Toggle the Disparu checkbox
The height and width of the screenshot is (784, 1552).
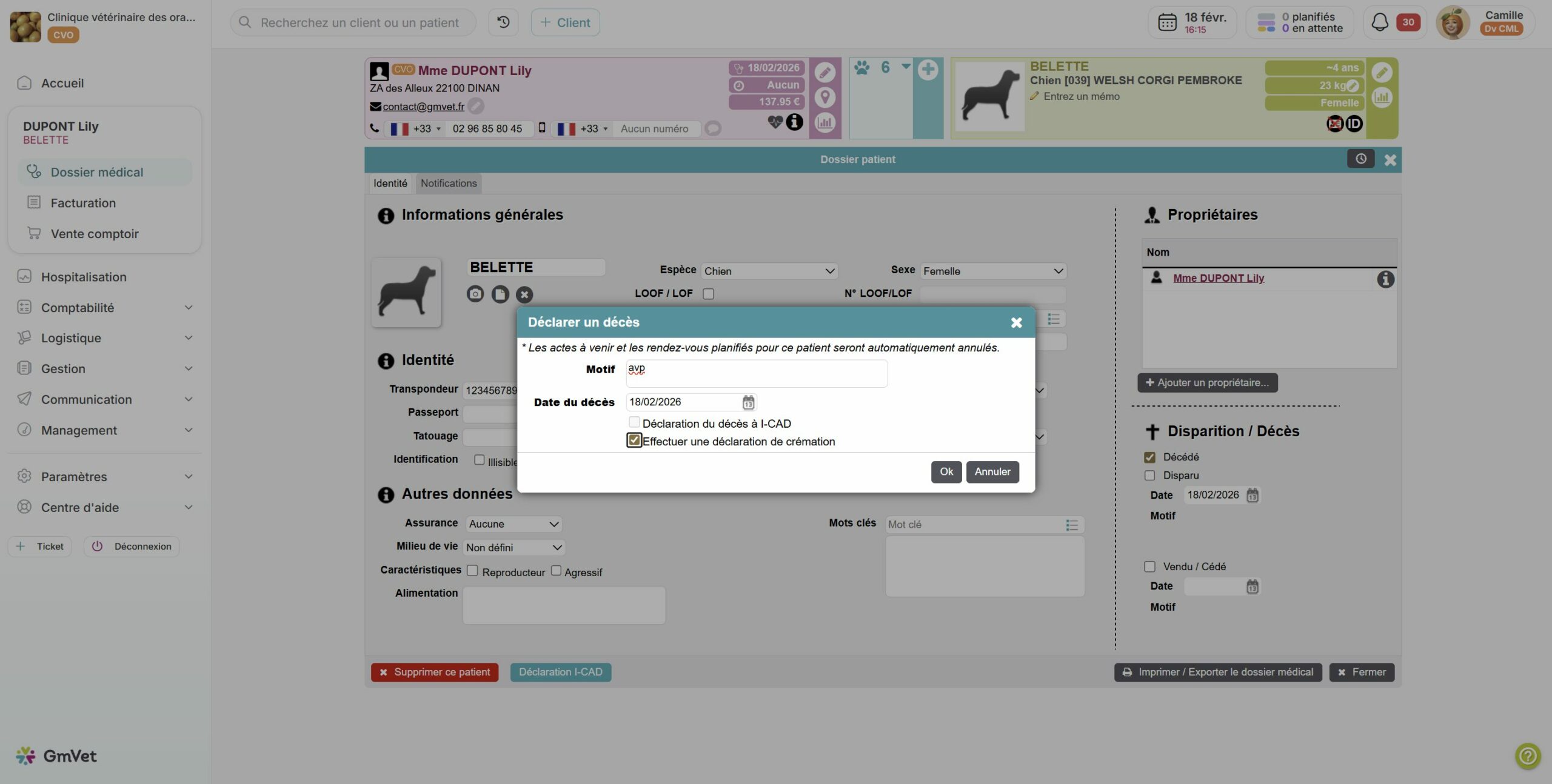[x=1149, y=476]
